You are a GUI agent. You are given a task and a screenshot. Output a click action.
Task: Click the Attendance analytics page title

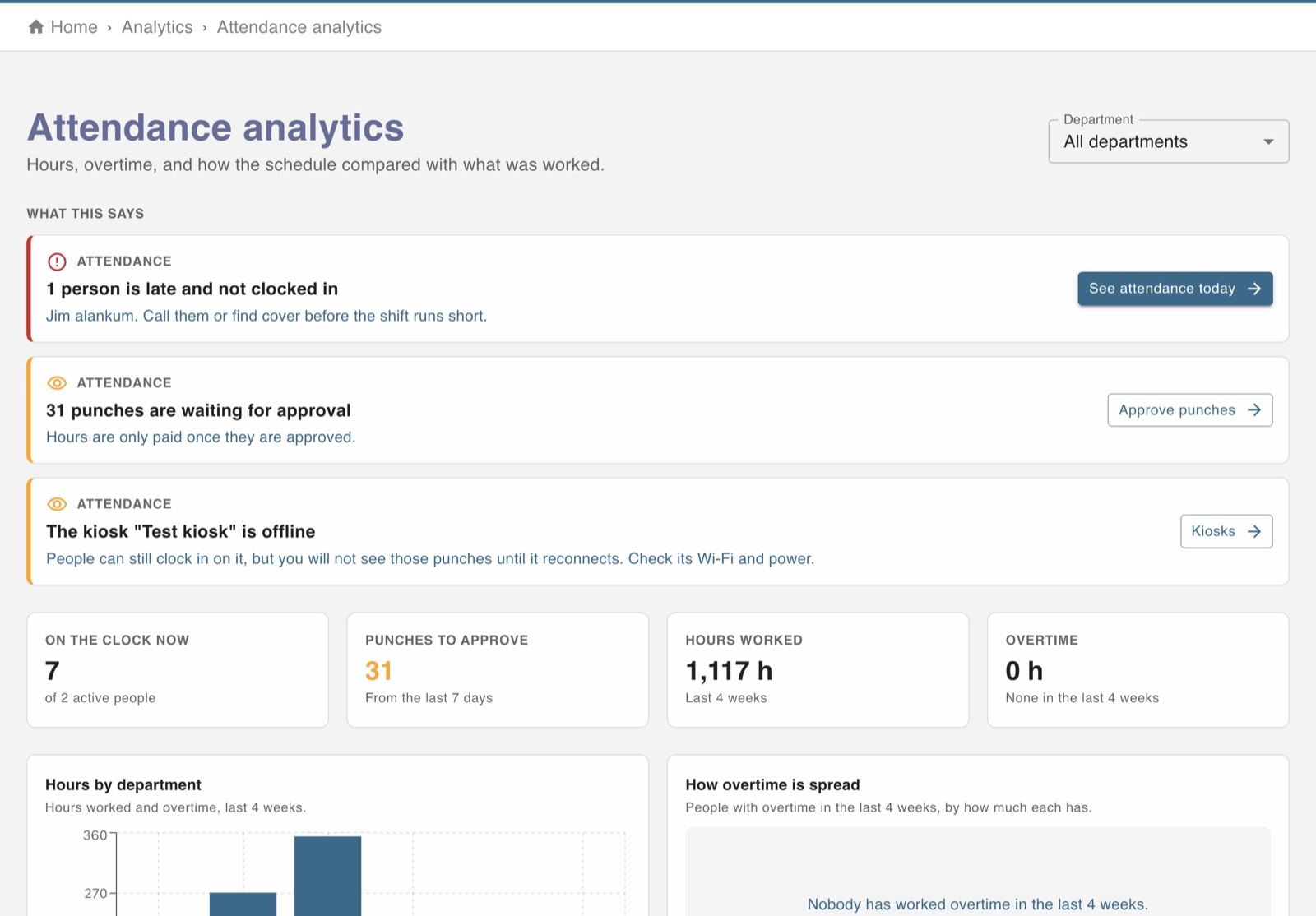(x=215, y=127)
